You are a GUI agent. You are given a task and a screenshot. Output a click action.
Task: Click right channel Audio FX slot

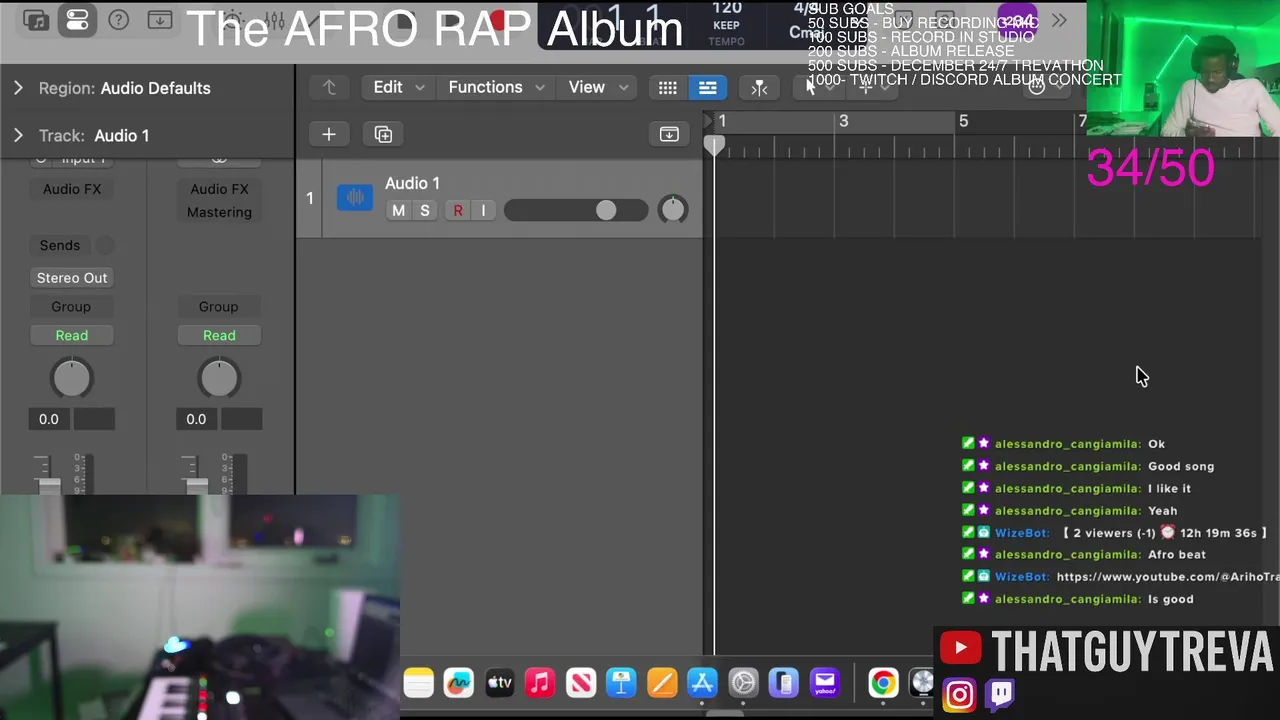coord(219,189)
